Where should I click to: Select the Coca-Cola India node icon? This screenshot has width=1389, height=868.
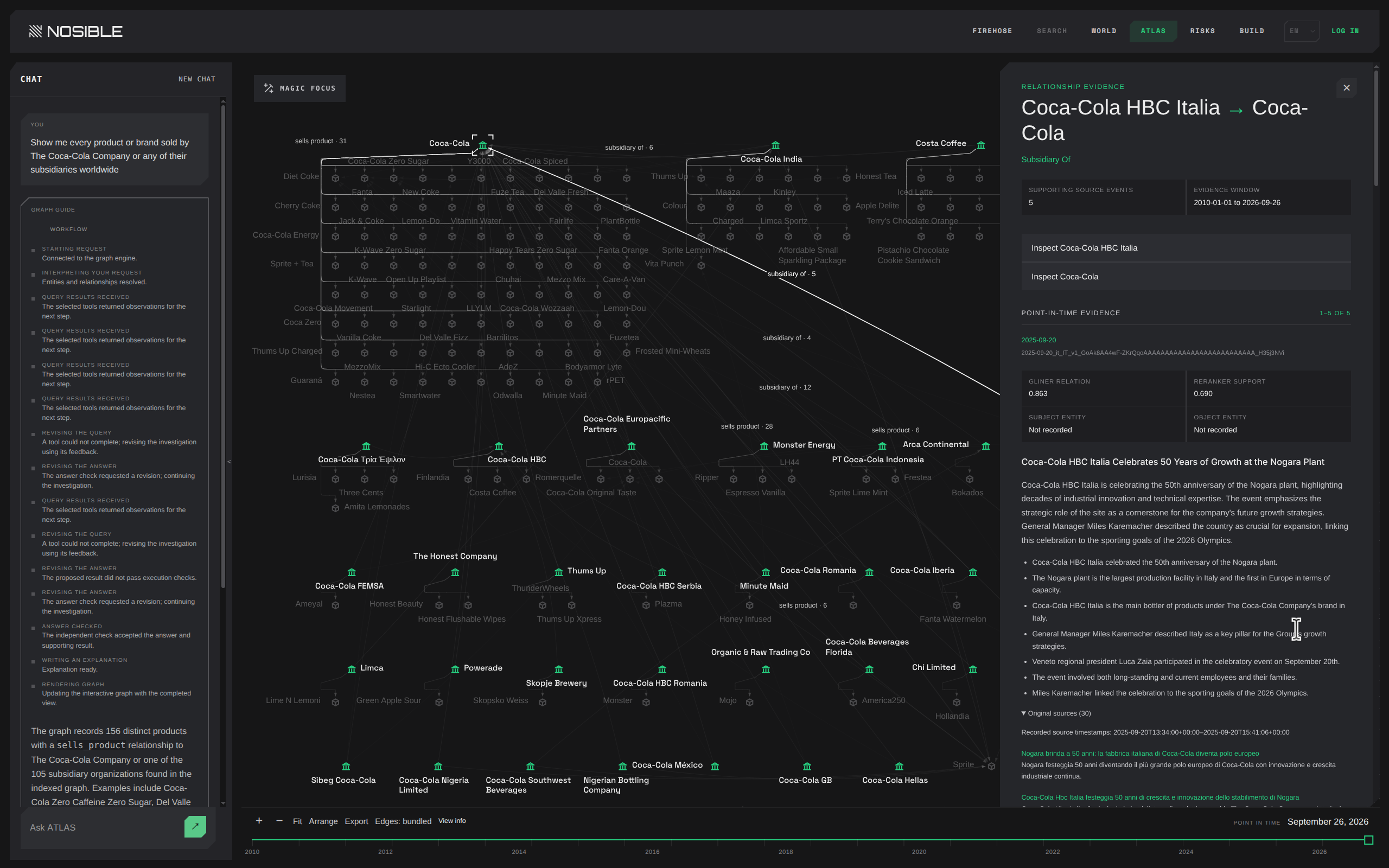tap(775, 145)
